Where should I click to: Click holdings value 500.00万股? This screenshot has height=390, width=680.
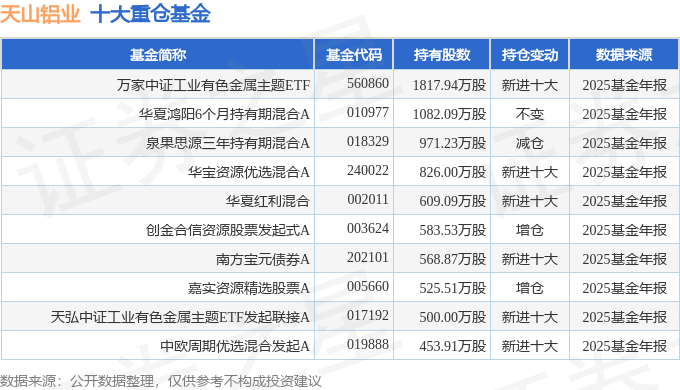(x=452, y=317)
